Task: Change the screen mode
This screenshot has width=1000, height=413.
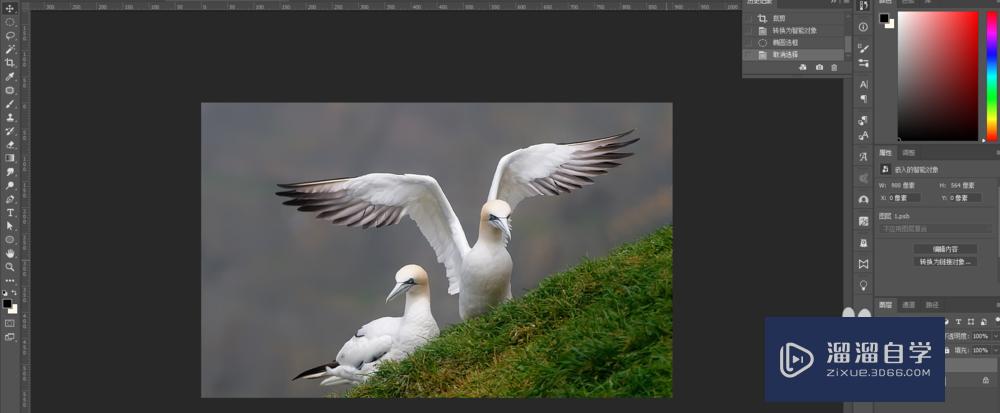Action: click(10, 337)
